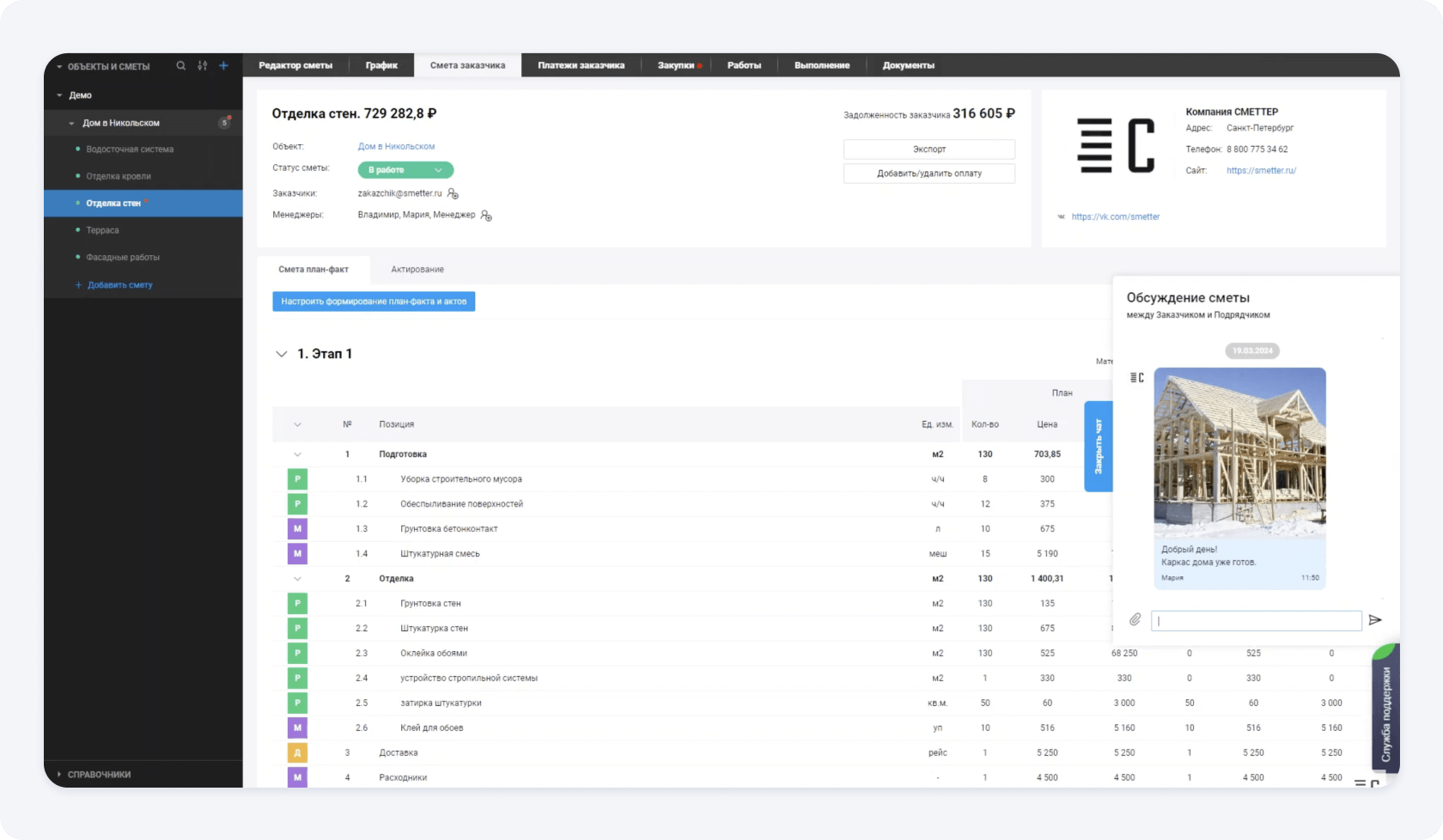Image resolution: width=1443 pixels, height=840 pixels.
Task: Collapse the Подготовка group row
Action: [x=297, y=454]
